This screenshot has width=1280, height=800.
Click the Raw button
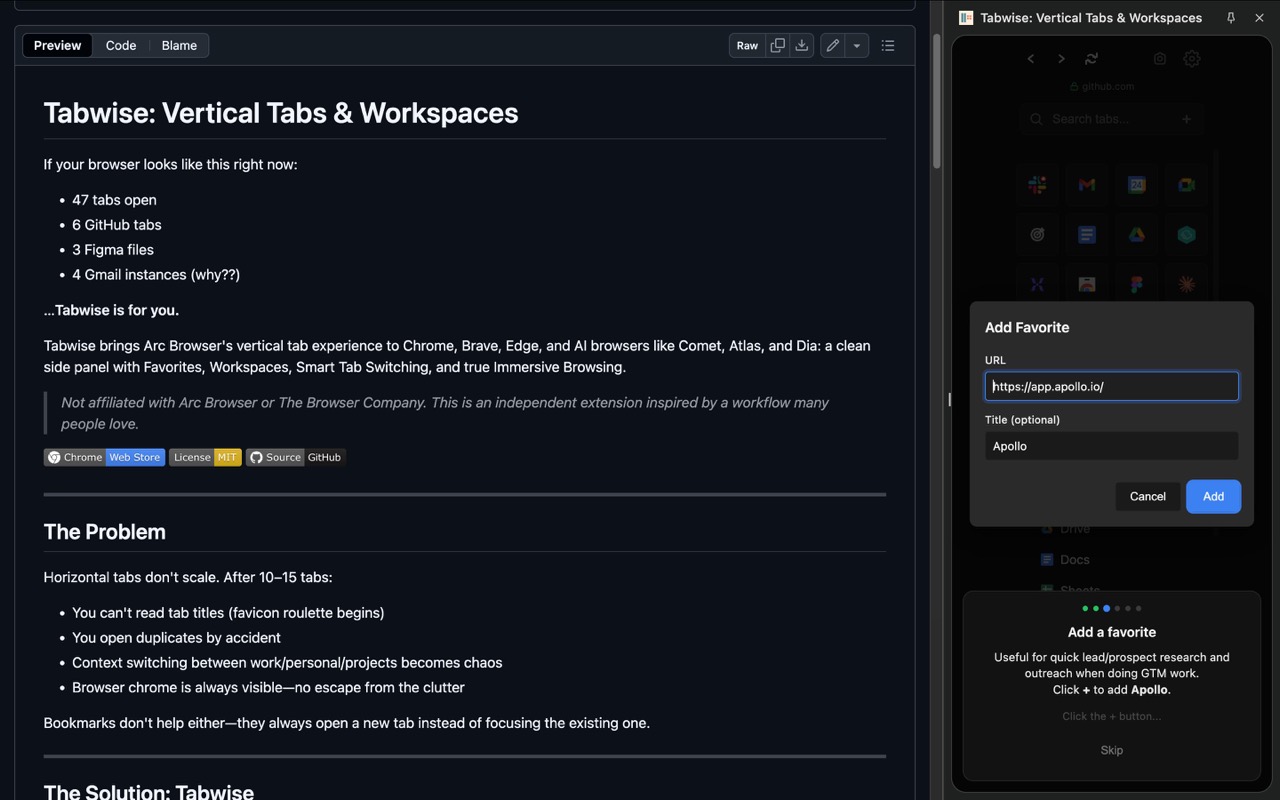point(747,45)
